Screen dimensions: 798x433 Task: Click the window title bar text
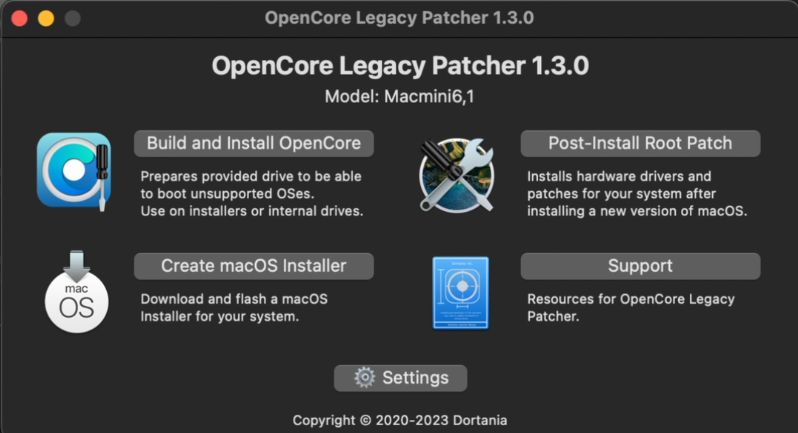pos(399,18)
